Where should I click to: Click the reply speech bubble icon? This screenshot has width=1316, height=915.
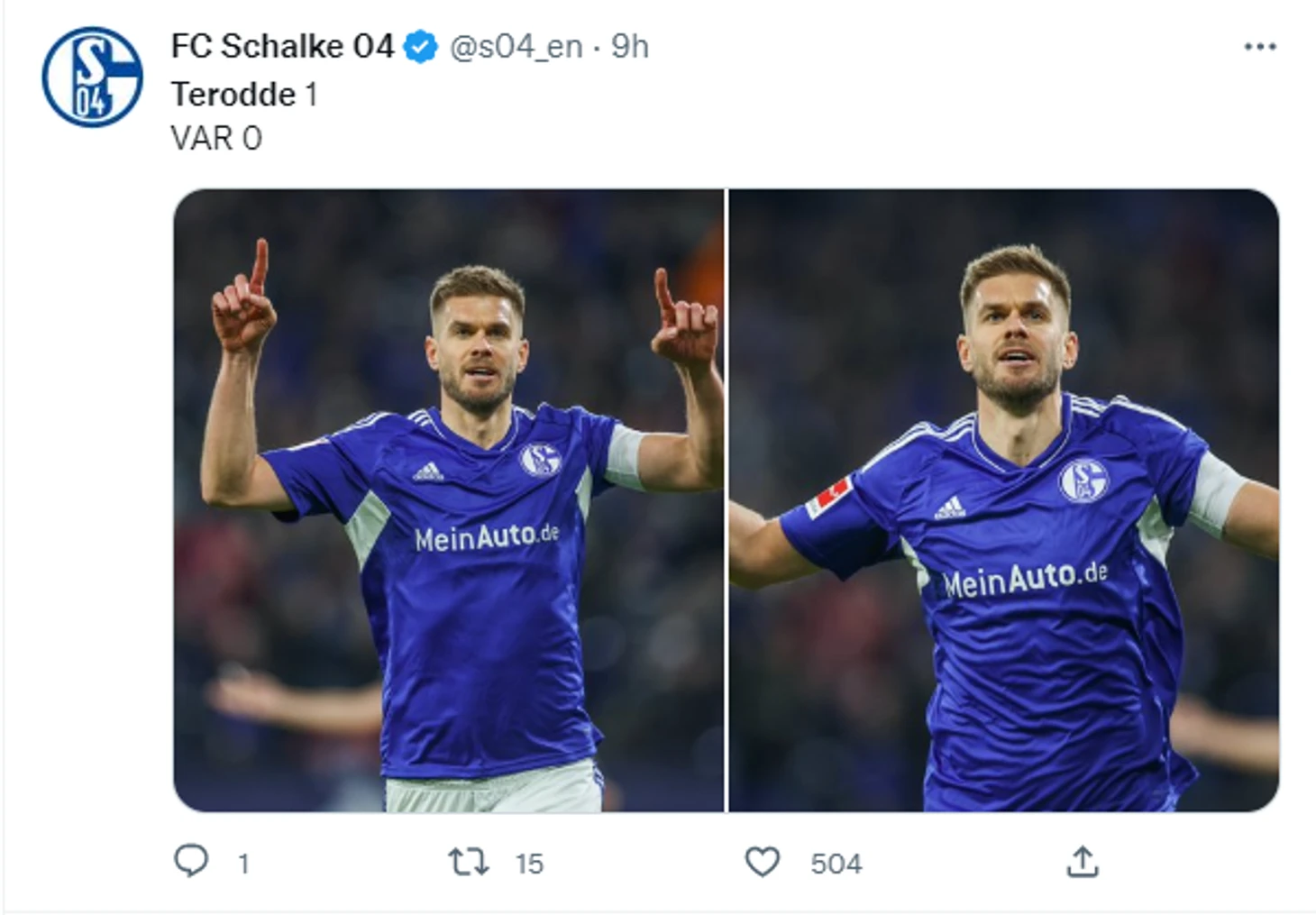pyautogui.click(x=190, y=862)
